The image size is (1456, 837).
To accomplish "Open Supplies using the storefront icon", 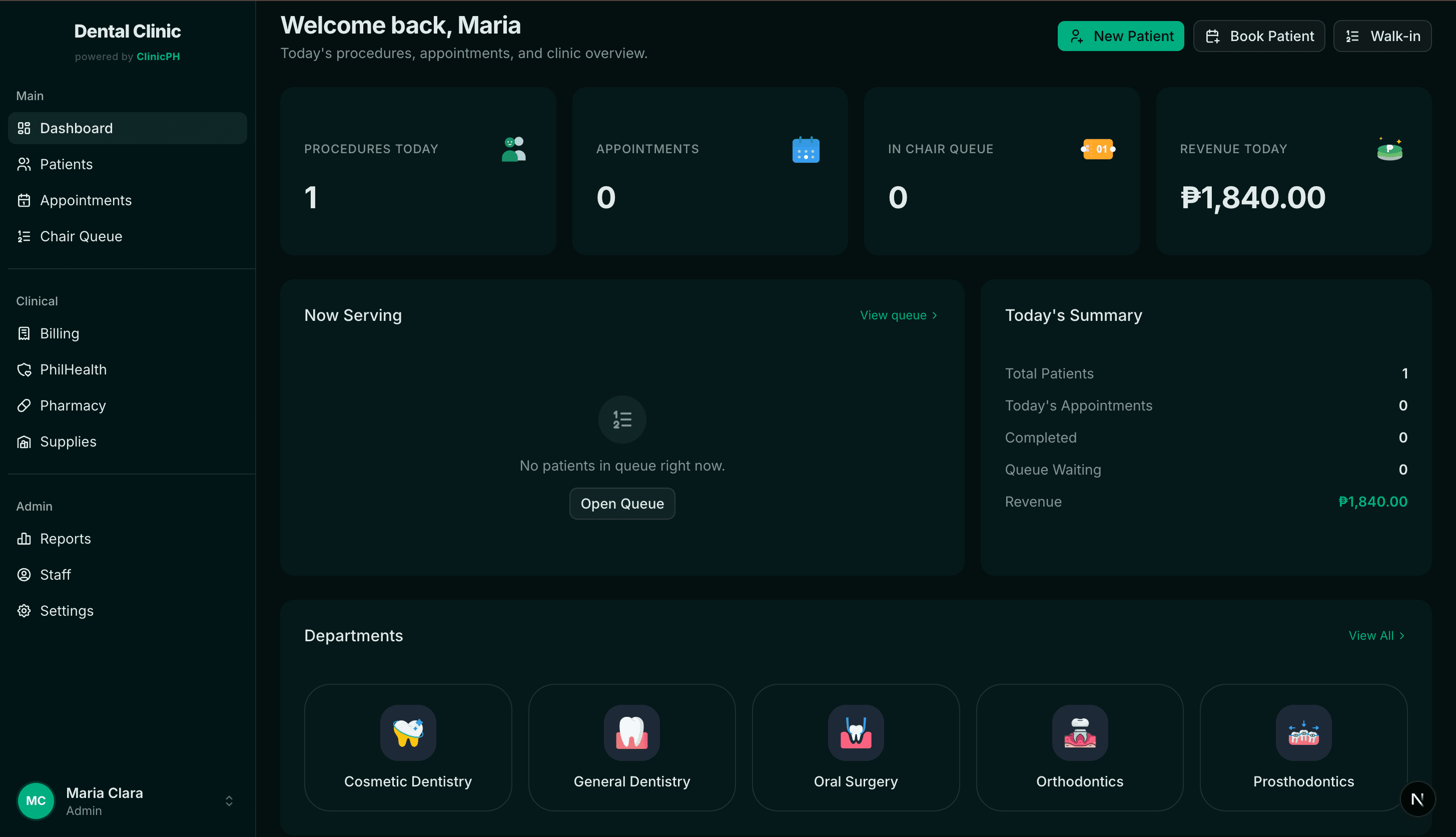I will pos(24,442).
